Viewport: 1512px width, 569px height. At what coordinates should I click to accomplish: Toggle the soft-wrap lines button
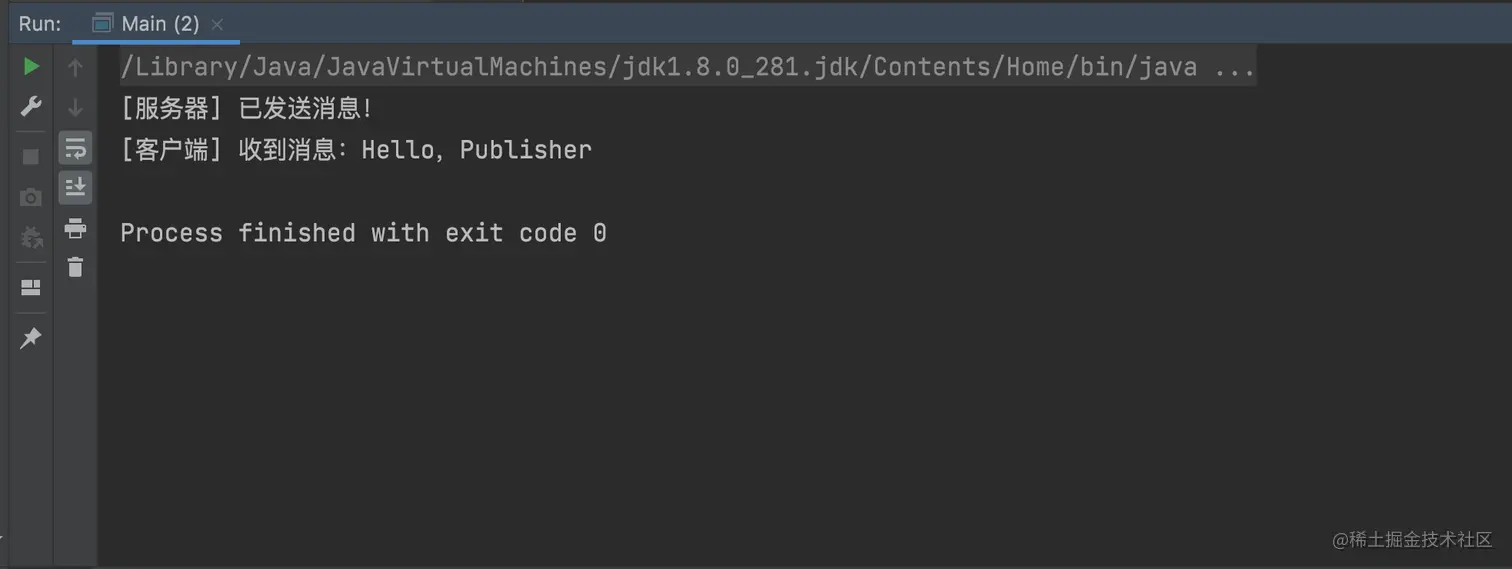(x=75, y=148)
